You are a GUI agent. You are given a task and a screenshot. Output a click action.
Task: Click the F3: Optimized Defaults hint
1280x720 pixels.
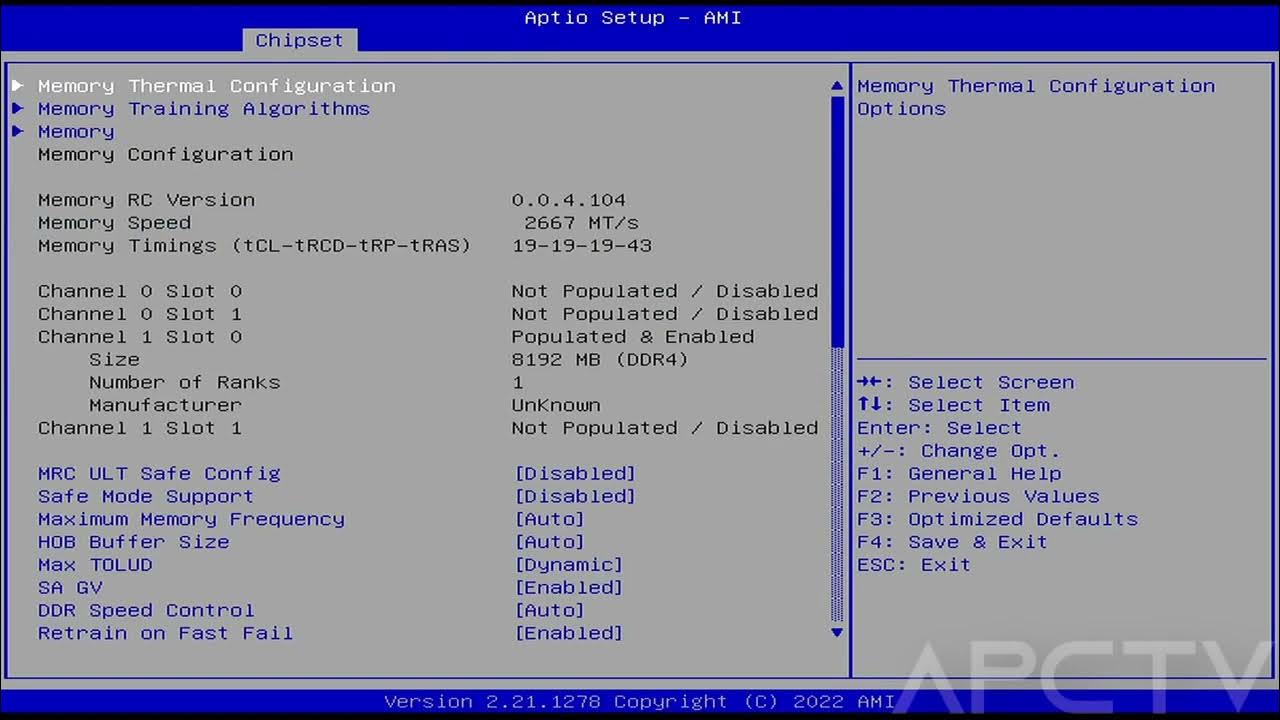(x=997, y=520)
